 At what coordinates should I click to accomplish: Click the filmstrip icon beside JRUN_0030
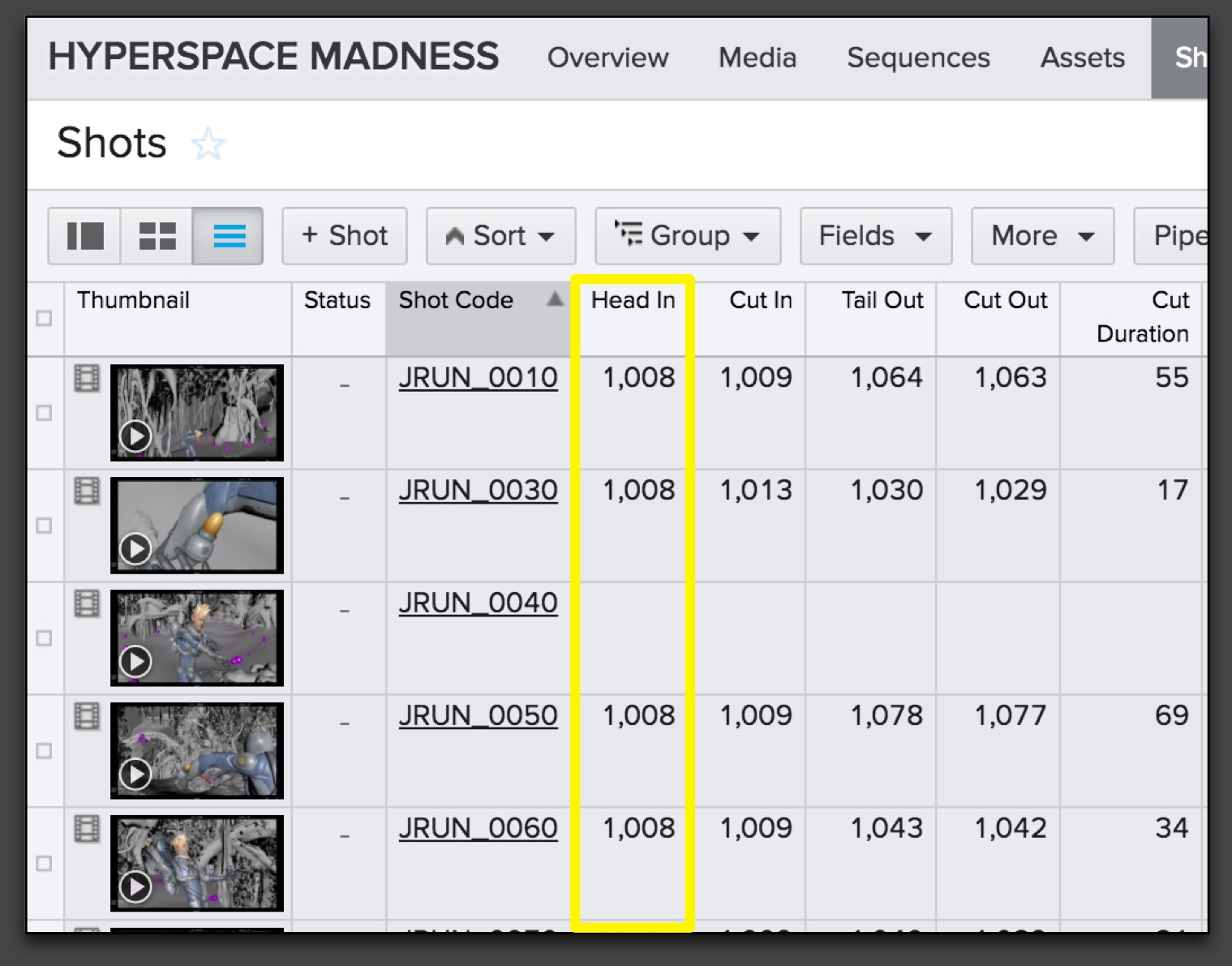pos(87,491)
